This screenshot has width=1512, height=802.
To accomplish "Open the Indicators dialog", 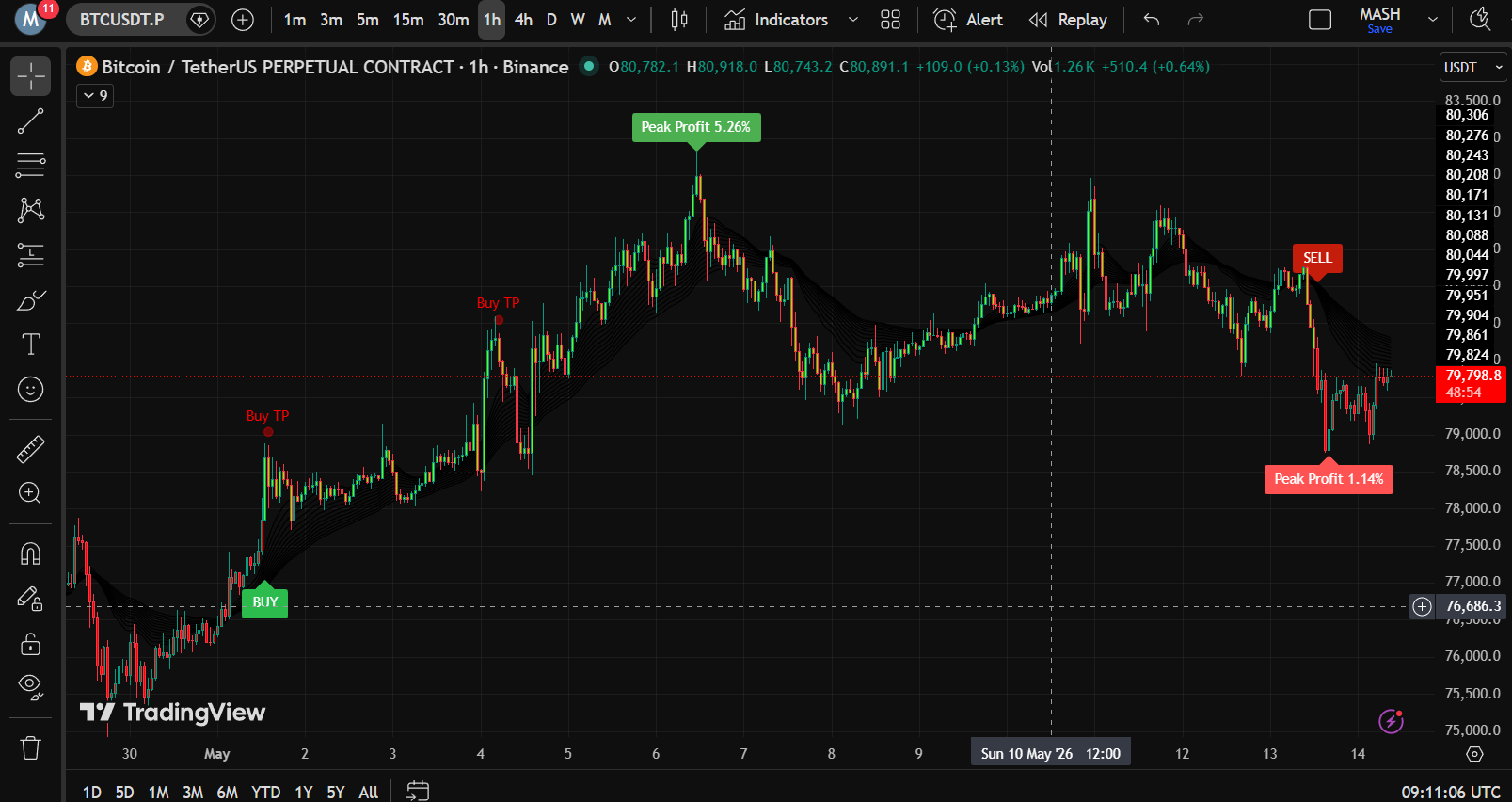I will pyautogui.click(x=776, y=20).
